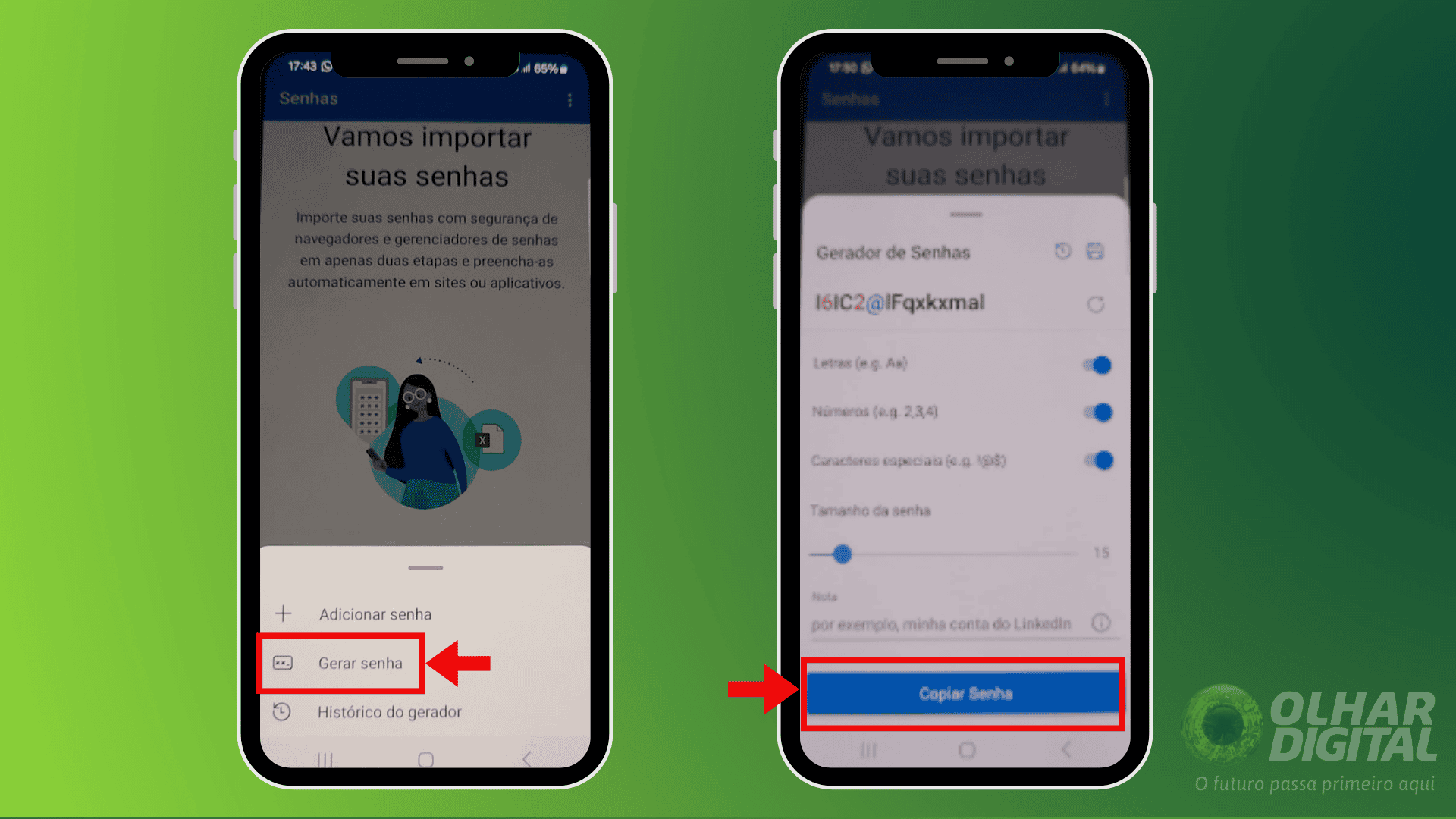1456x819 pixels.
Task: Click the Histórico do gerador clock icon
Action: pyautogui.click(x=284, y=713)
